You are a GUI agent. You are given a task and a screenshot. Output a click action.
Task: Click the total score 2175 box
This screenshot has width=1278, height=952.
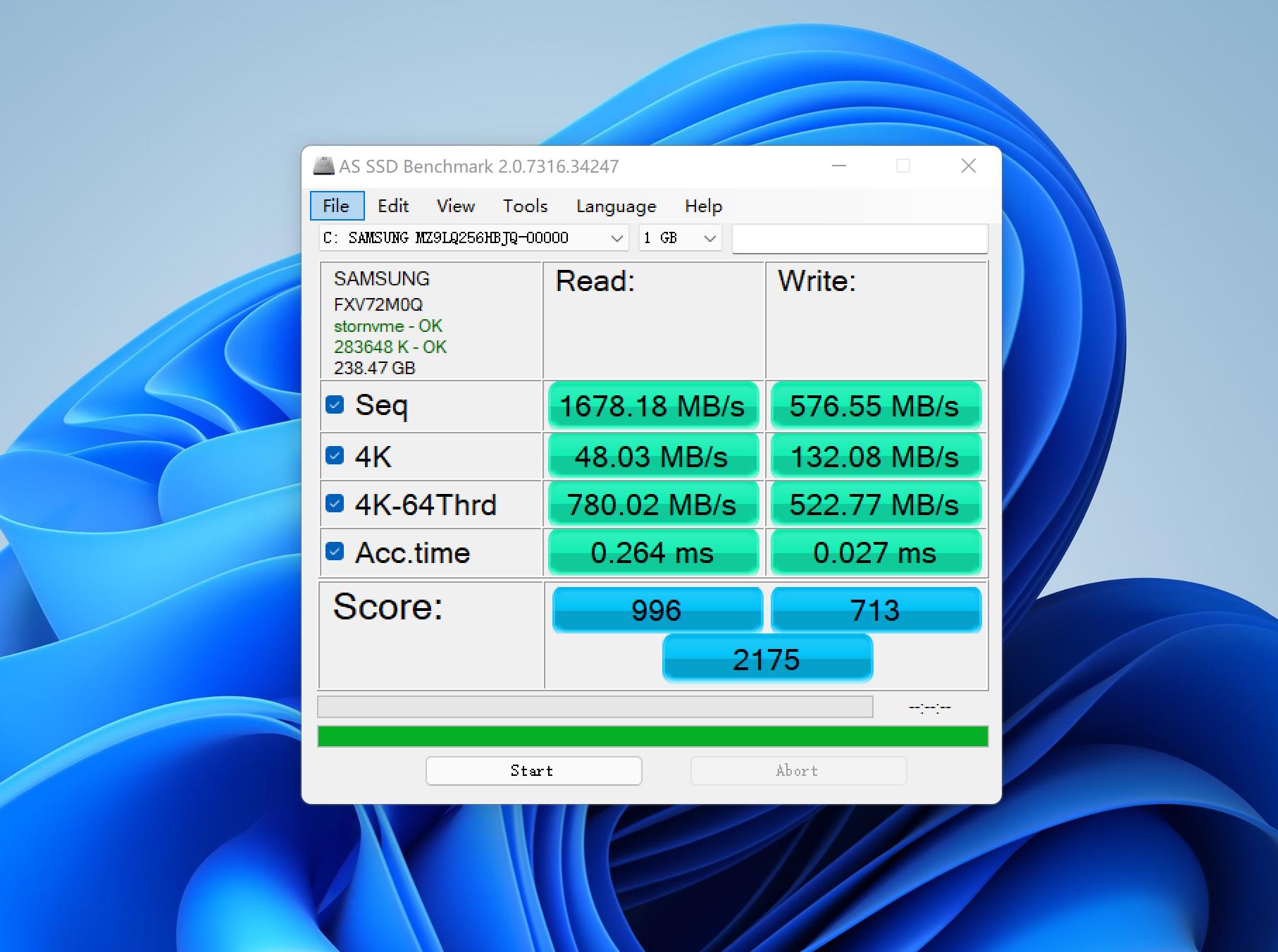767,659
